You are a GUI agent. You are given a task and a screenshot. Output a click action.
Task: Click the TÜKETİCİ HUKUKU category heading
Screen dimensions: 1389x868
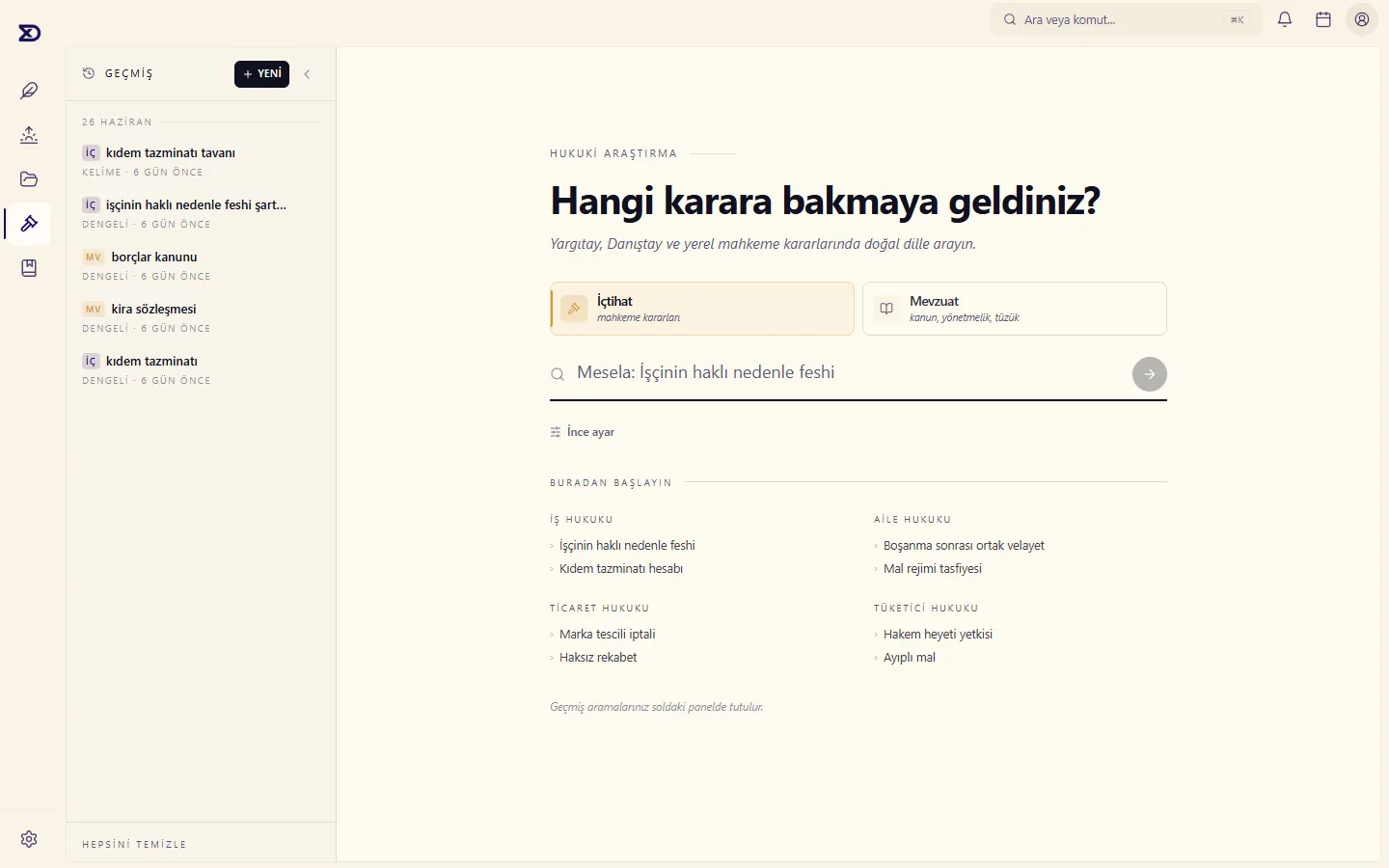click(926, 609)
